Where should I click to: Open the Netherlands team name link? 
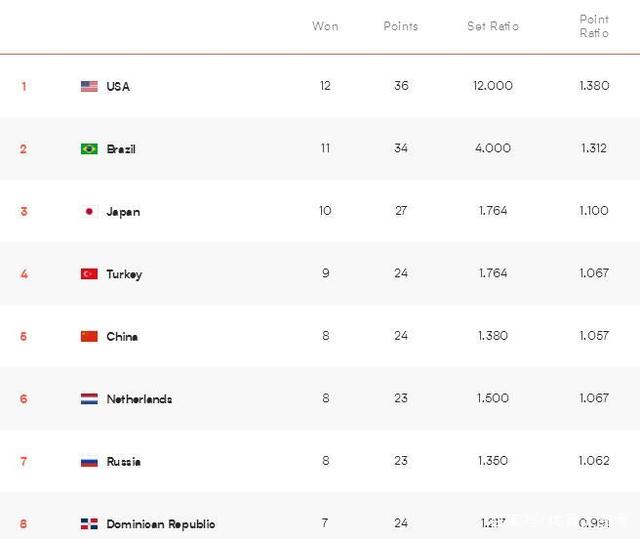point(139,399)
